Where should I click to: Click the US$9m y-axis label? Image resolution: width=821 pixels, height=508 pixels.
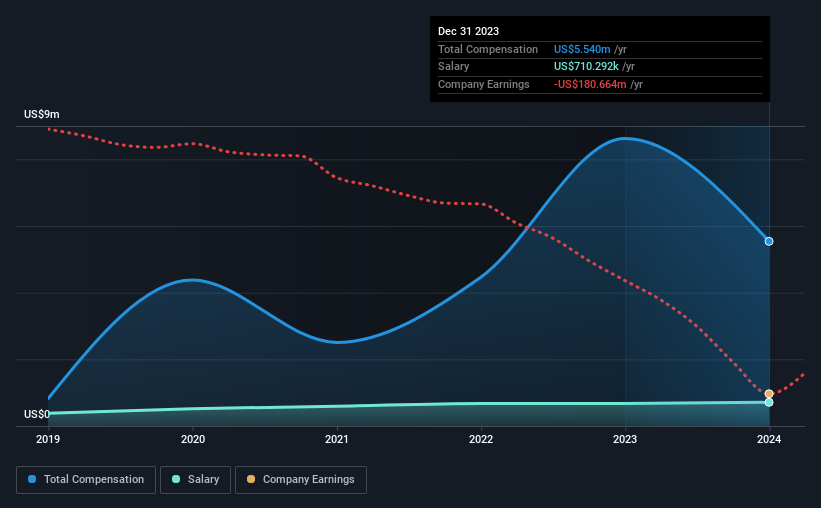coord(42,114)
